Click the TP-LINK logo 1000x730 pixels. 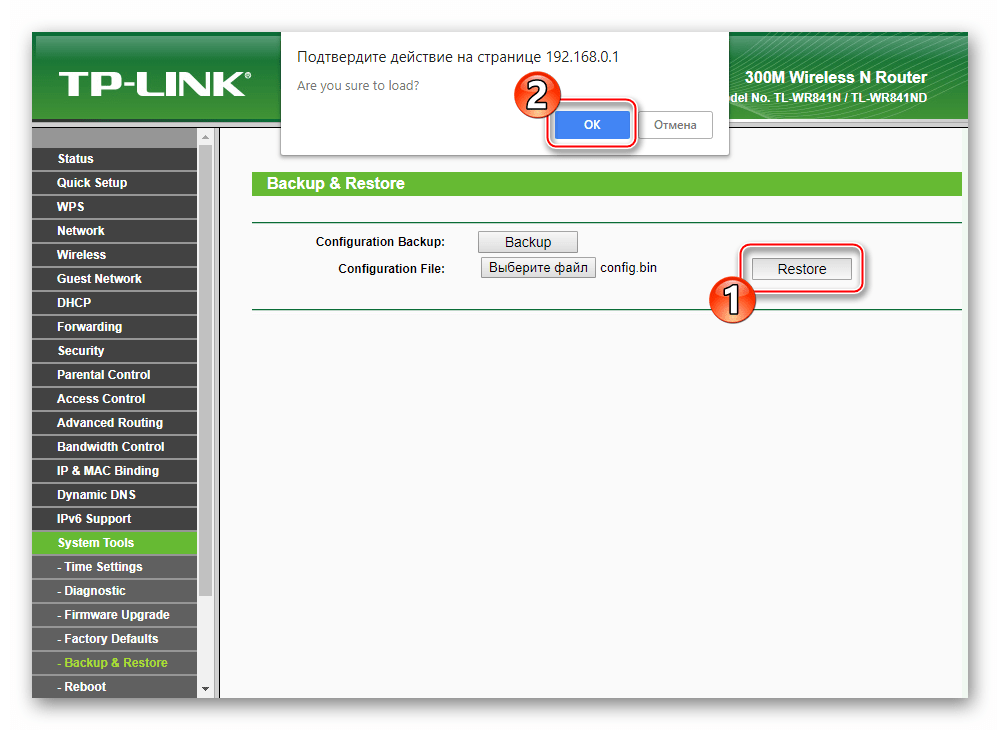pos(155,84)
